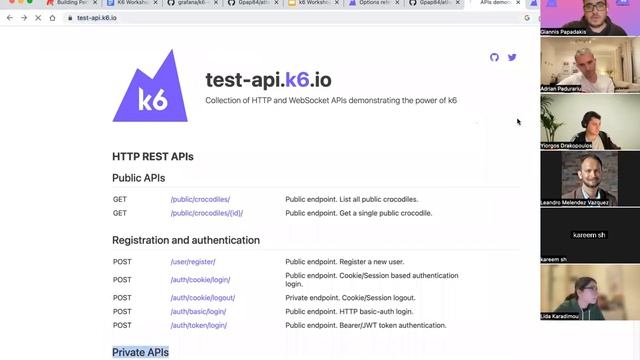
Task: Open /public/crocodiles/ endpoint link
Action: 200,199
